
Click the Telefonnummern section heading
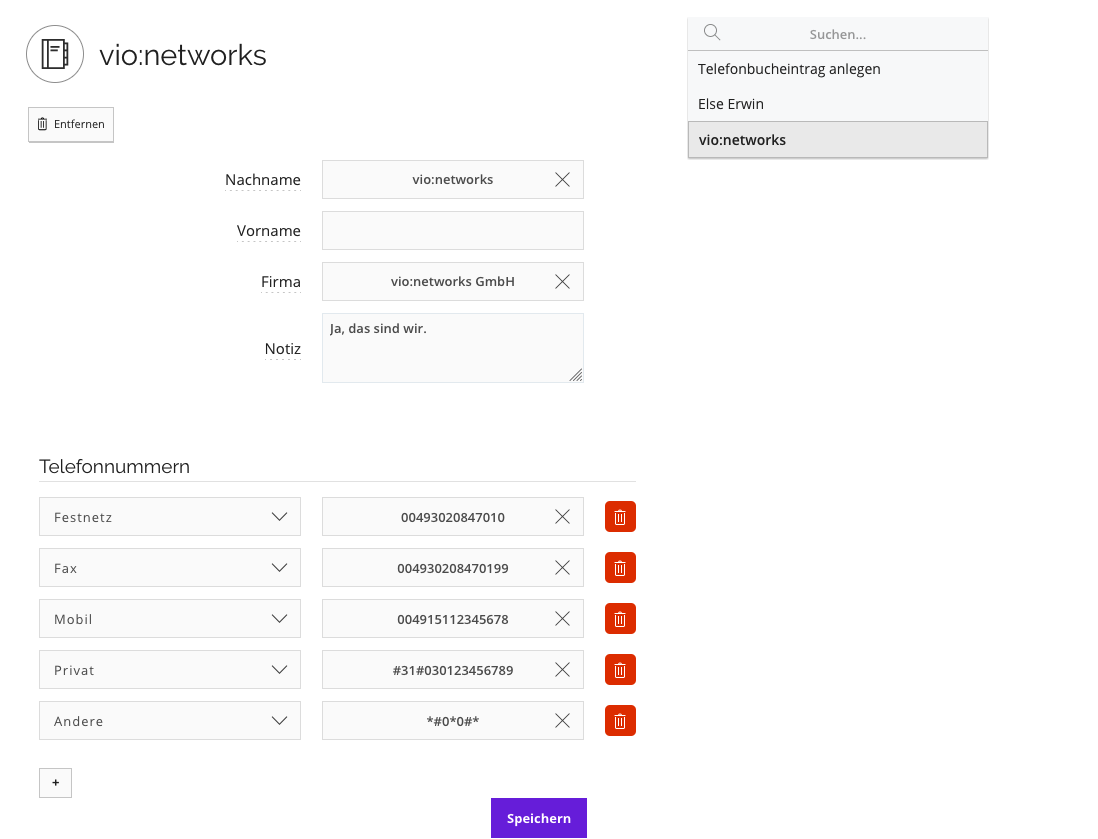point(114,466)
